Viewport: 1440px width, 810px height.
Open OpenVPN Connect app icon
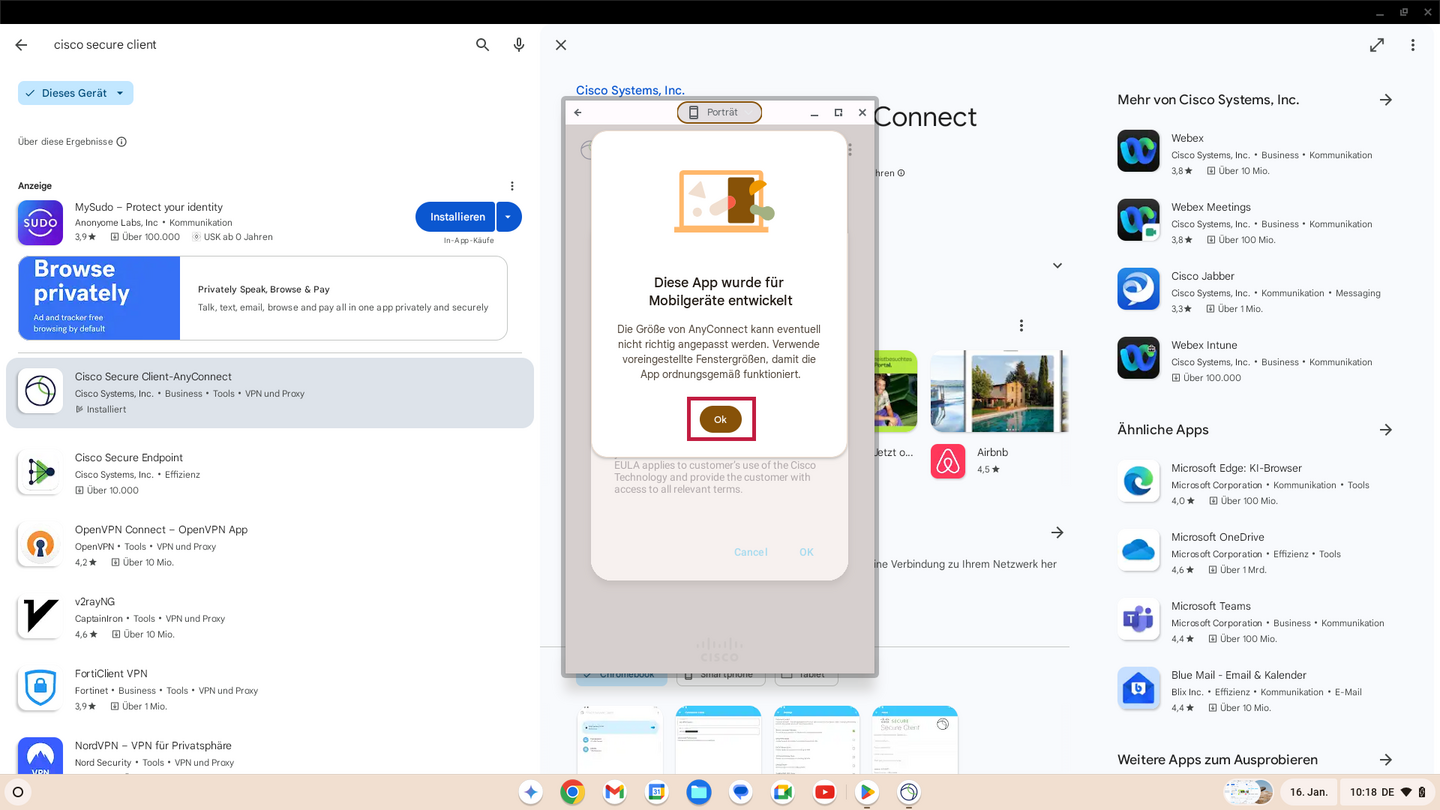pos(40,545)
